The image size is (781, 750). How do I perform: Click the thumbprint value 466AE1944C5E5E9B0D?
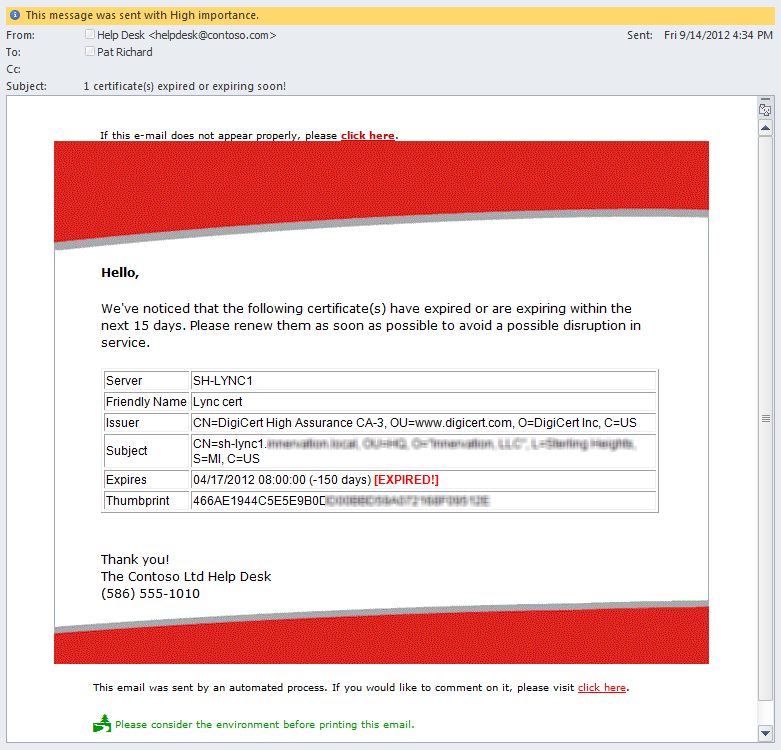point(260,500)
